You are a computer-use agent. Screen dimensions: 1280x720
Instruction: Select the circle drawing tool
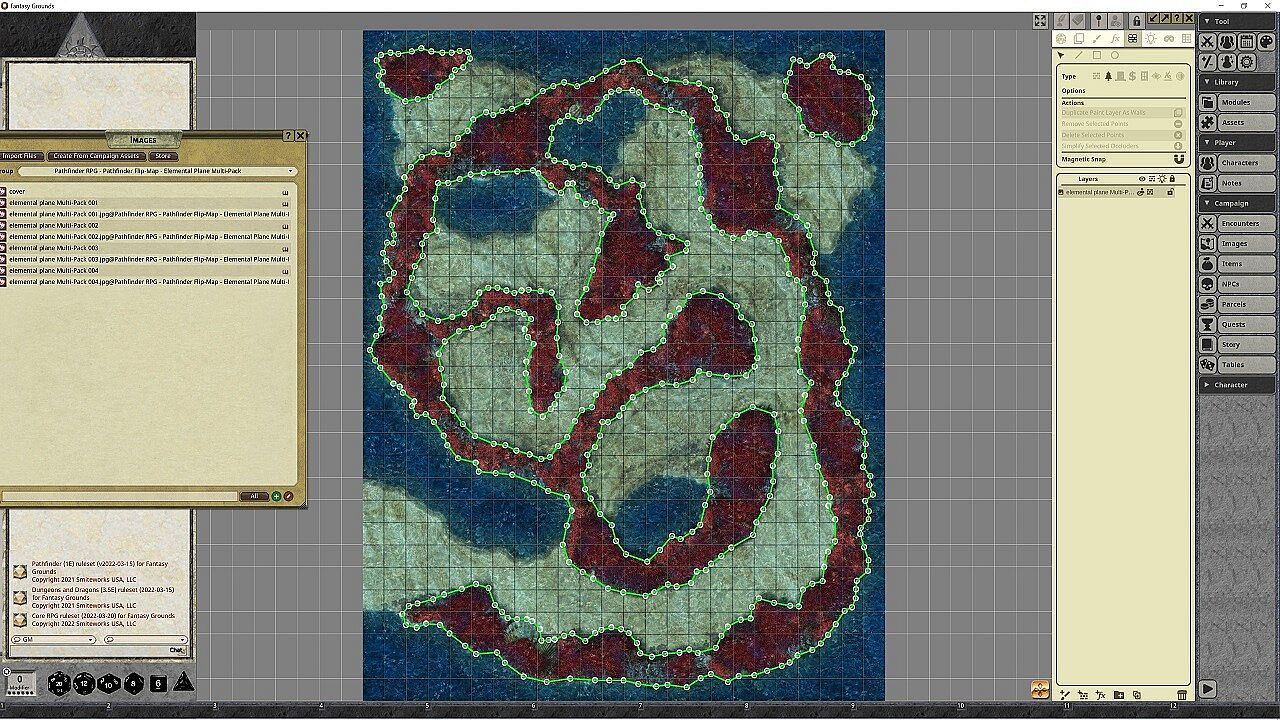pyautogui.click(x=1115, y=55)
